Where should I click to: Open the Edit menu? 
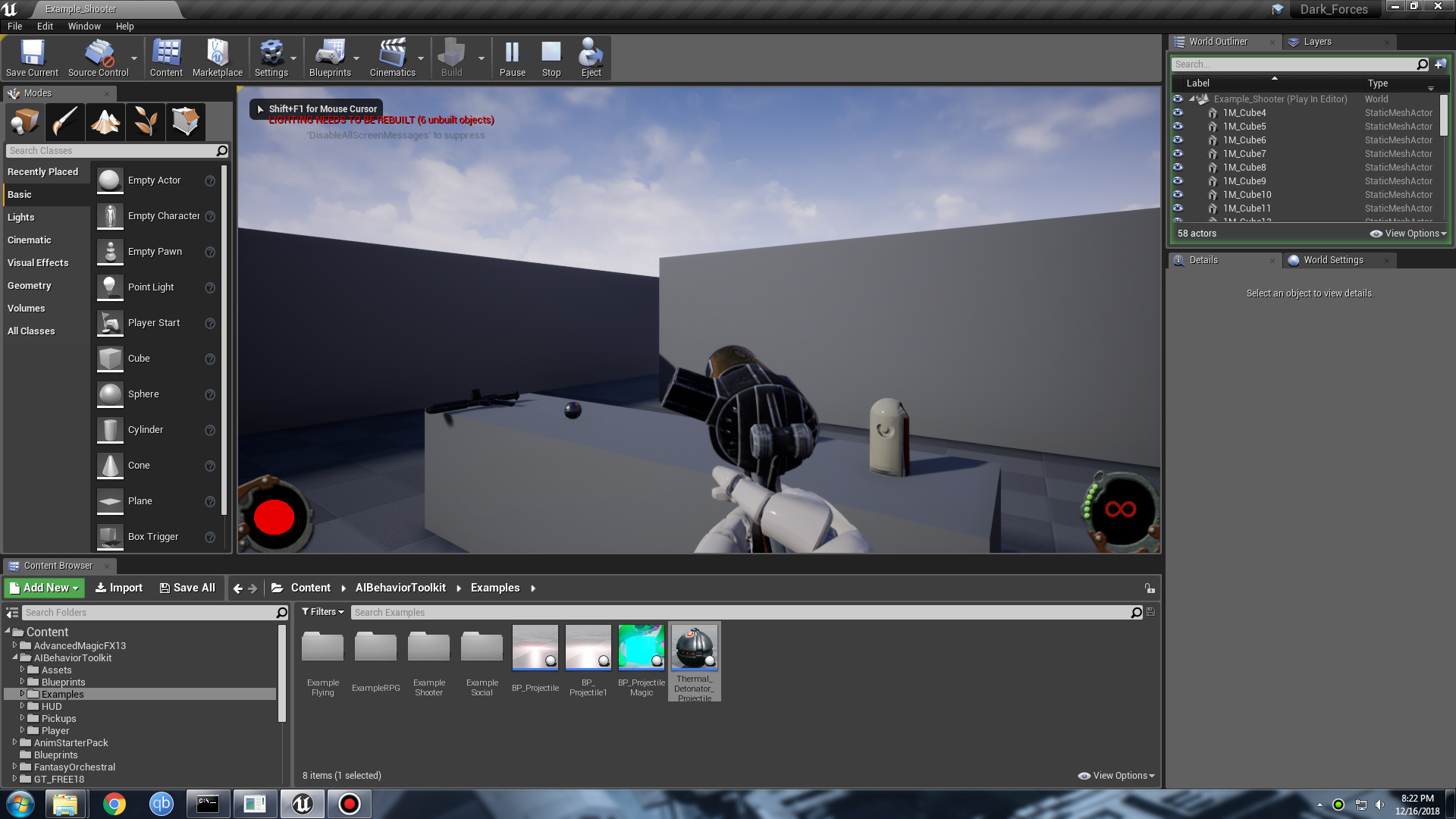[x=44, y=25]
